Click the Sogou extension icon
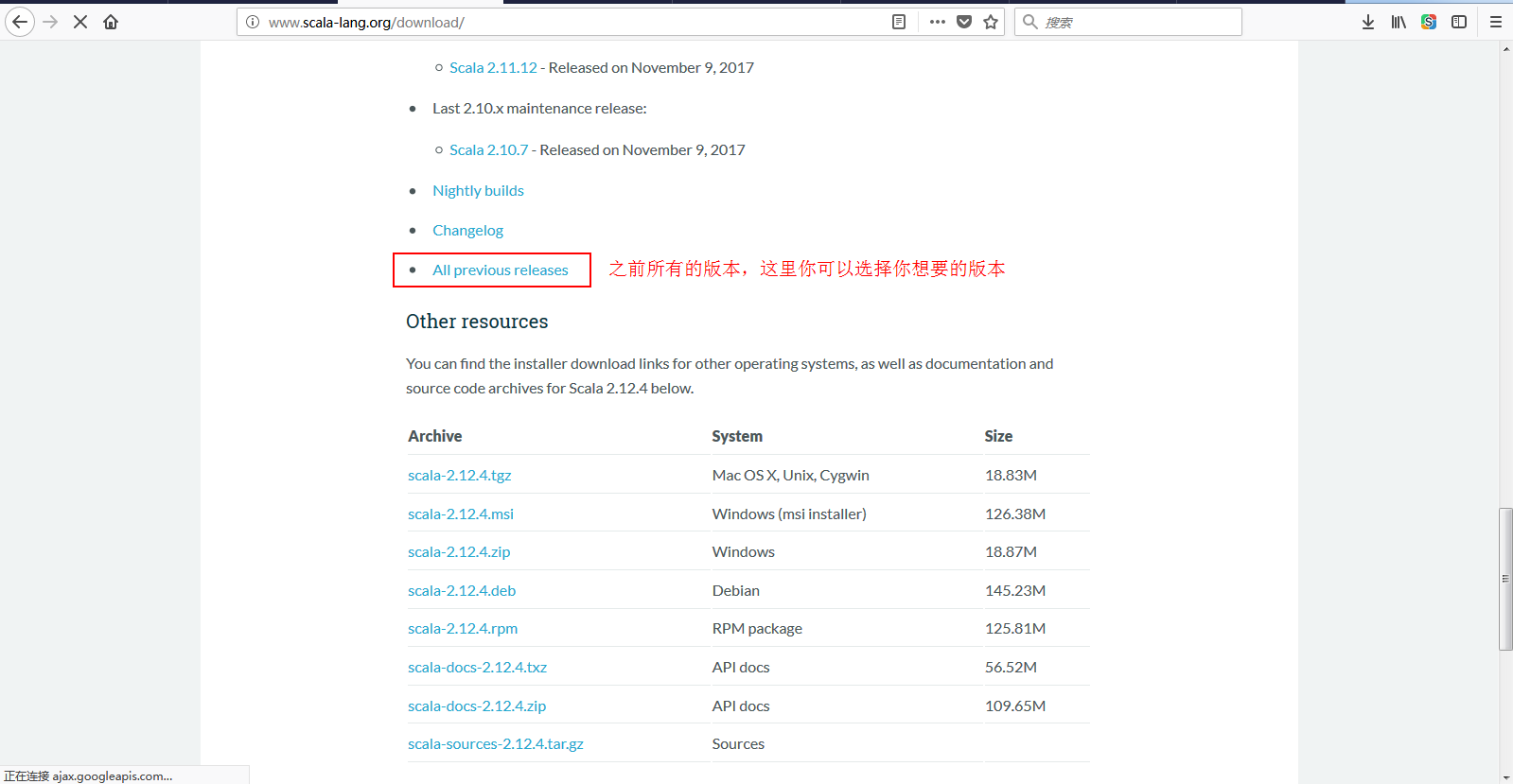Viewport: 1513px width, 784px height. pos(1429,22)
